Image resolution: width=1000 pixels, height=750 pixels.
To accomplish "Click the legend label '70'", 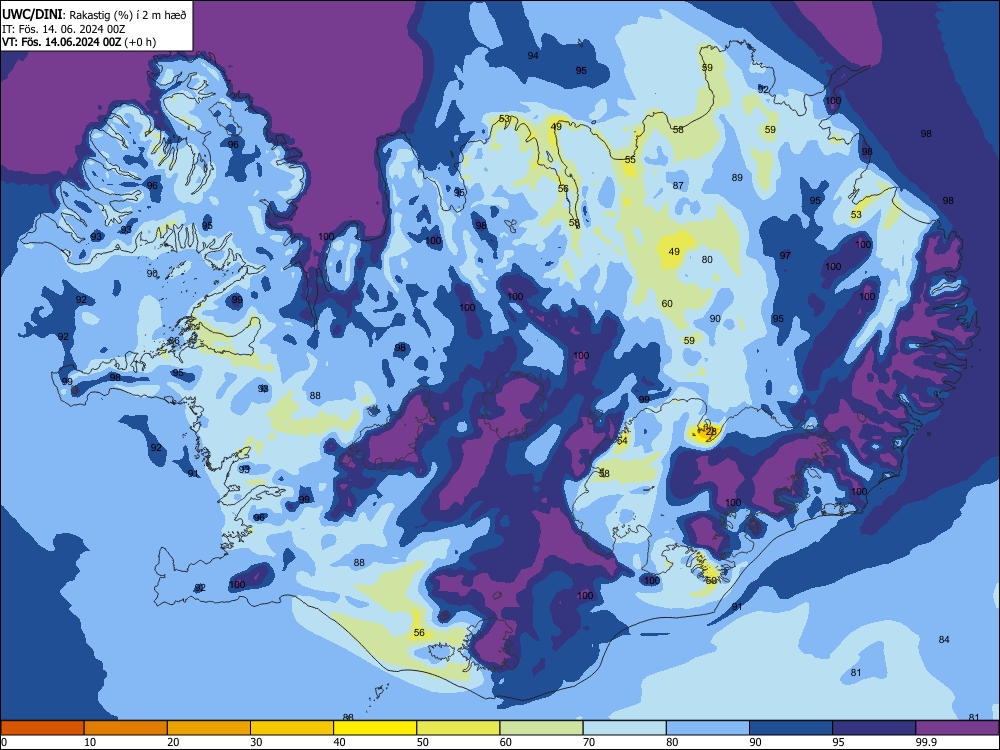I will pos(589,742).
